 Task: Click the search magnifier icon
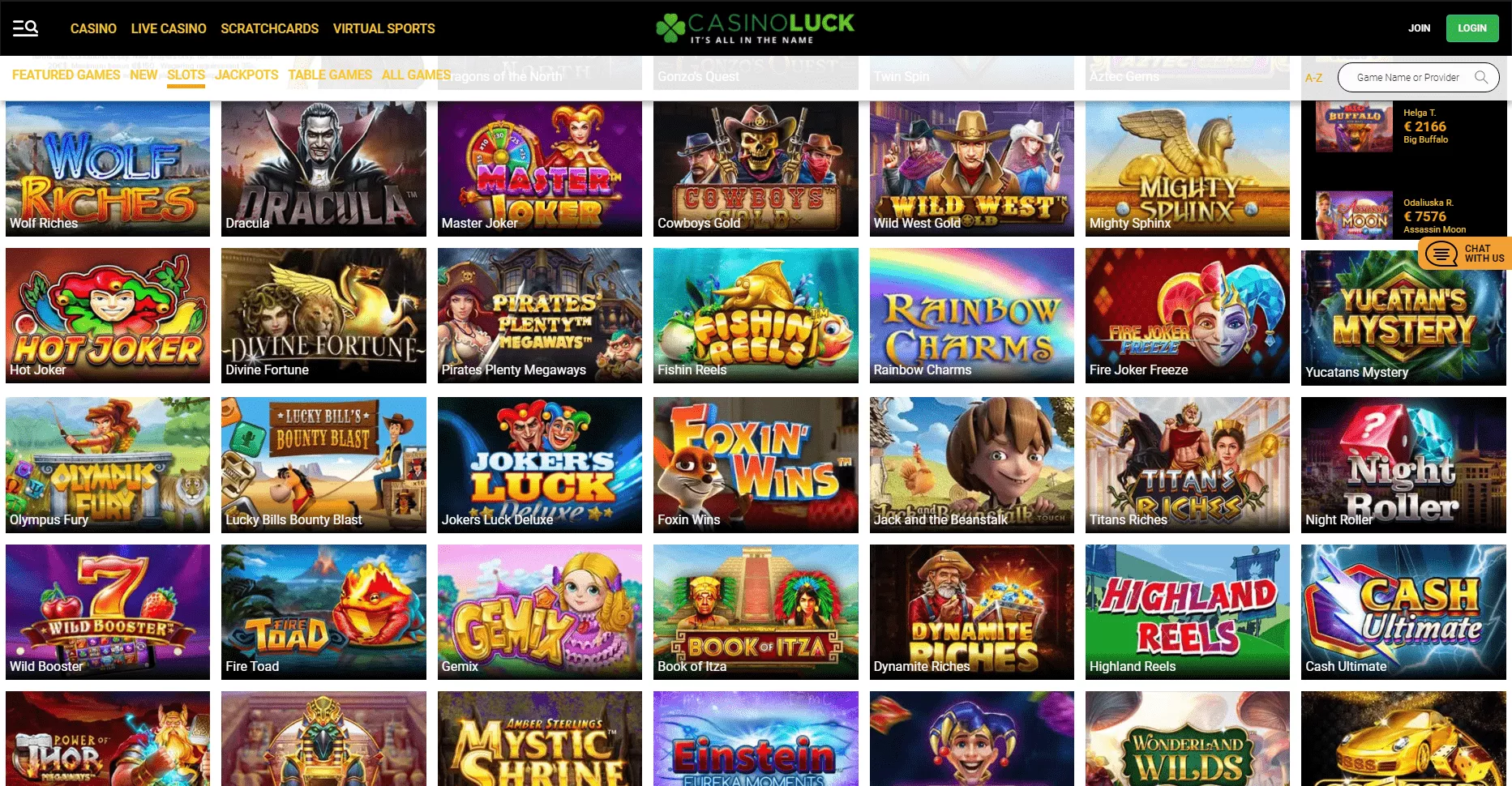click(x=1481, y=78)
